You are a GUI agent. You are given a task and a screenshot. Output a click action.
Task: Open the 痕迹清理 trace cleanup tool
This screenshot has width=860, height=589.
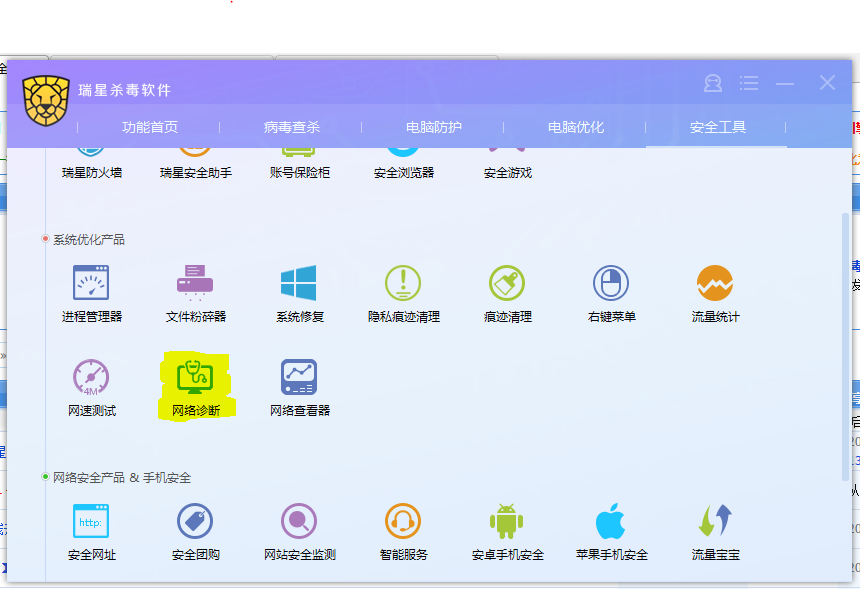507,293
